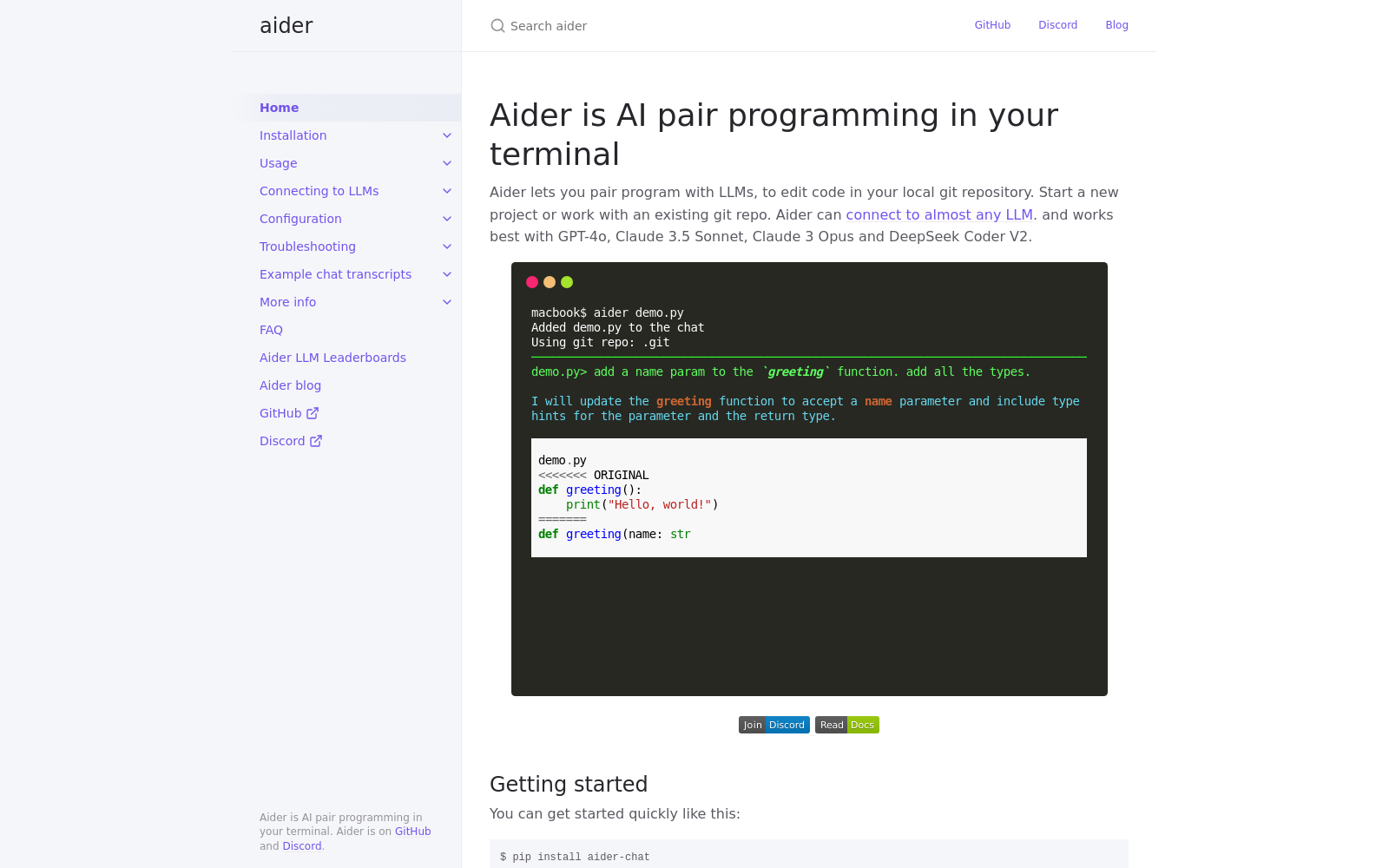The height and width of the screenshot is (868, 1389).
Task: Open Blog from top navigation
Action: tap(1116, 25)
